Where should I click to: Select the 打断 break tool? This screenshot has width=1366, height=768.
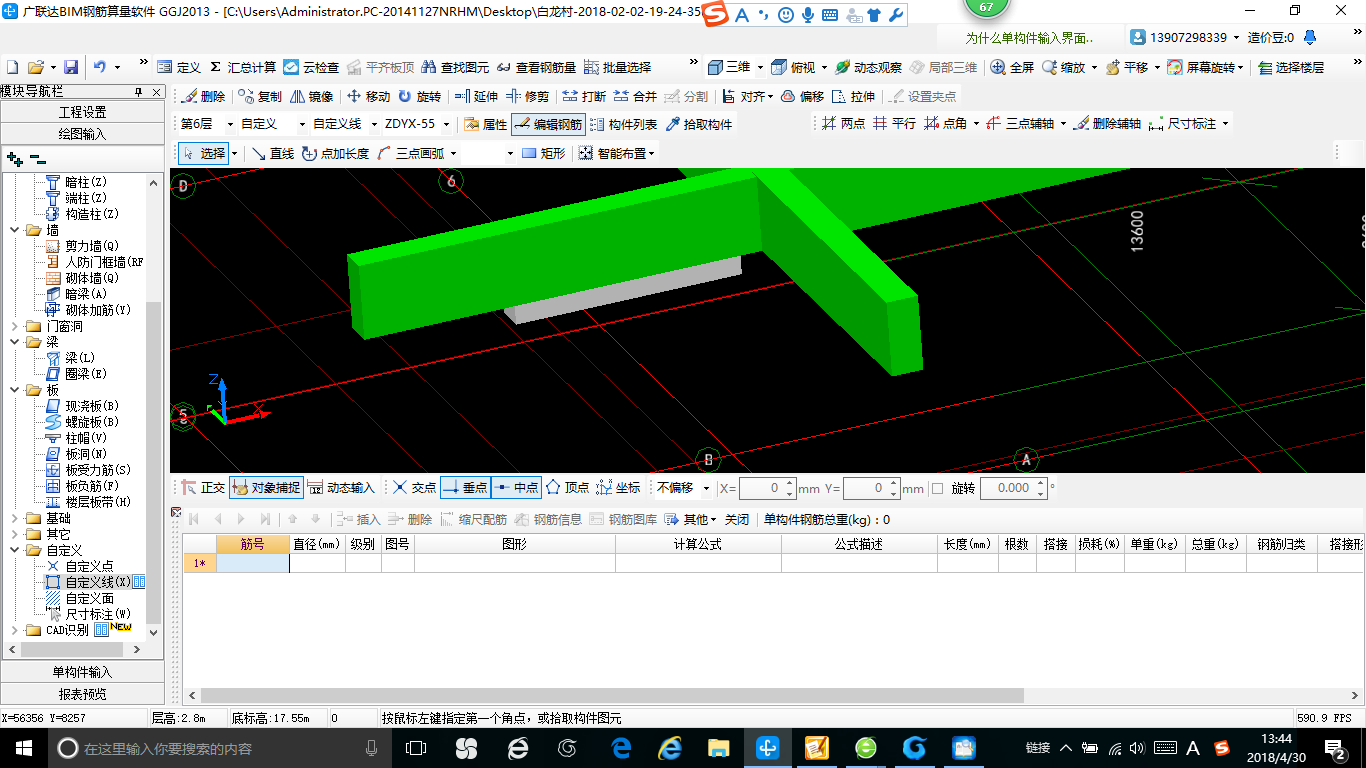[x=584, y=96]
